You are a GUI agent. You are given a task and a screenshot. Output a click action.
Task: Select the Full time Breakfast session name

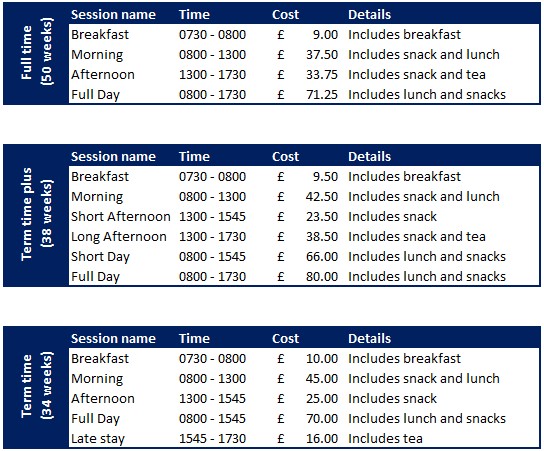coord(100,34)
